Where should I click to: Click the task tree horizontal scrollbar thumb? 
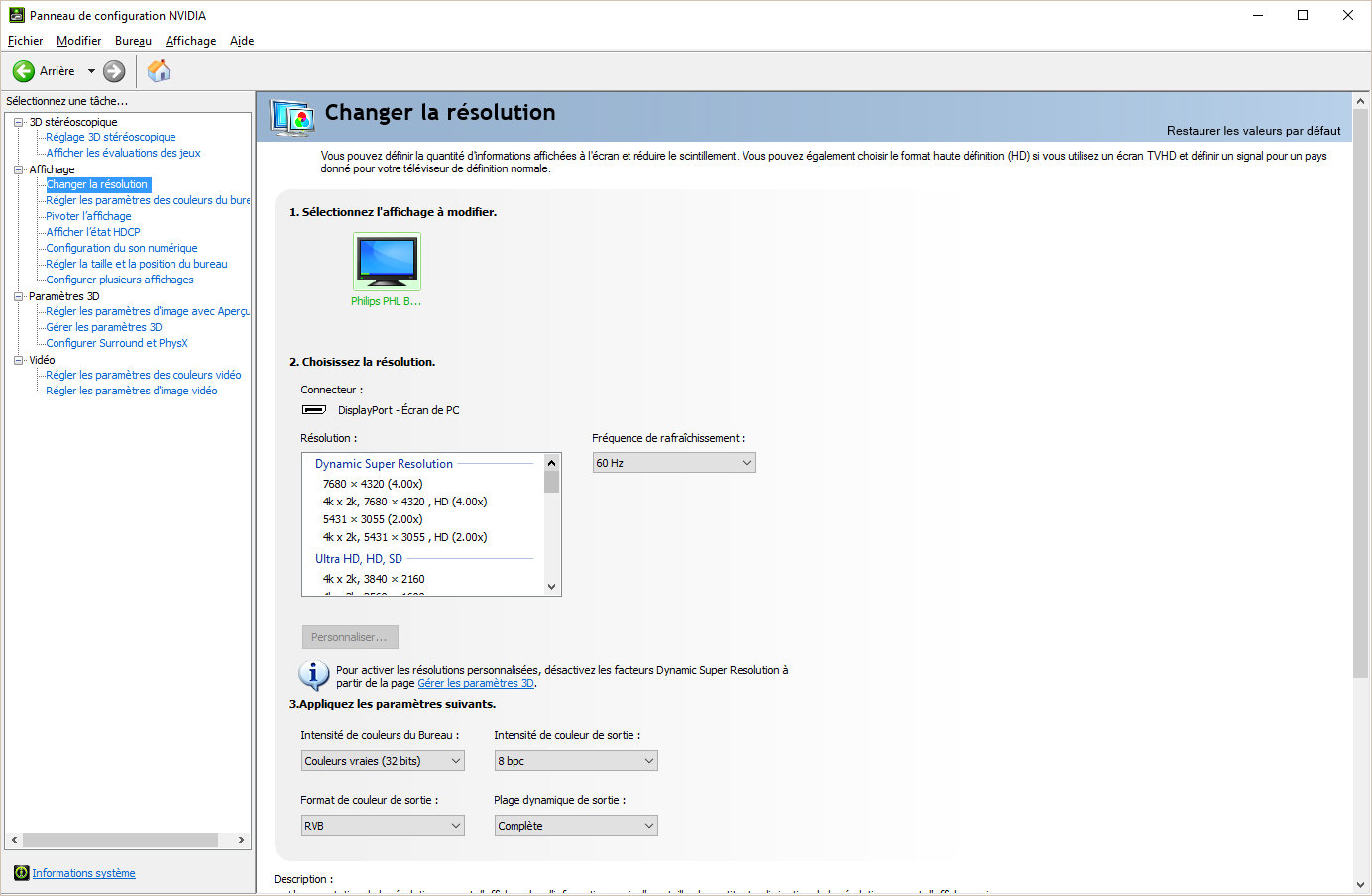click(120, 840)
